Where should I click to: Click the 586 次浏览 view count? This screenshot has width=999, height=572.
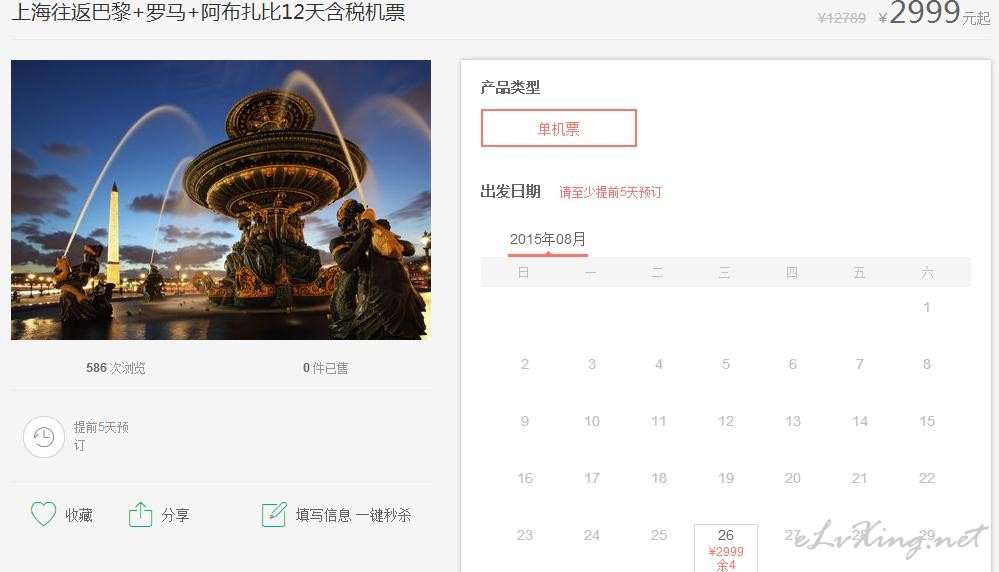(x=116, y=368)
